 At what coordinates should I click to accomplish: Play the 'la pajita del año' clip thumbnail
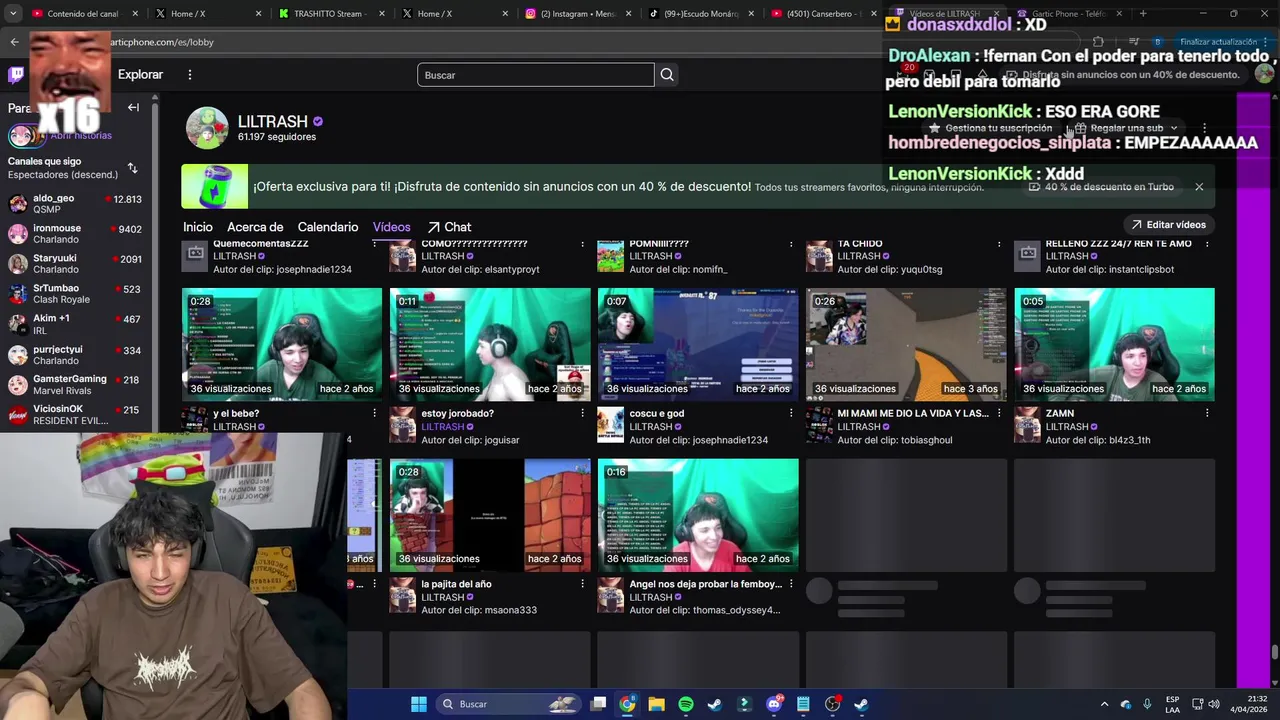click(490, 515)
